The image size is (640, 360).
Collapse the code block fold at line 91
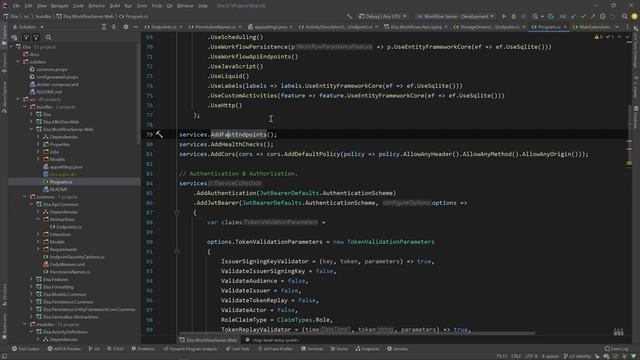[x=177, y=251]
